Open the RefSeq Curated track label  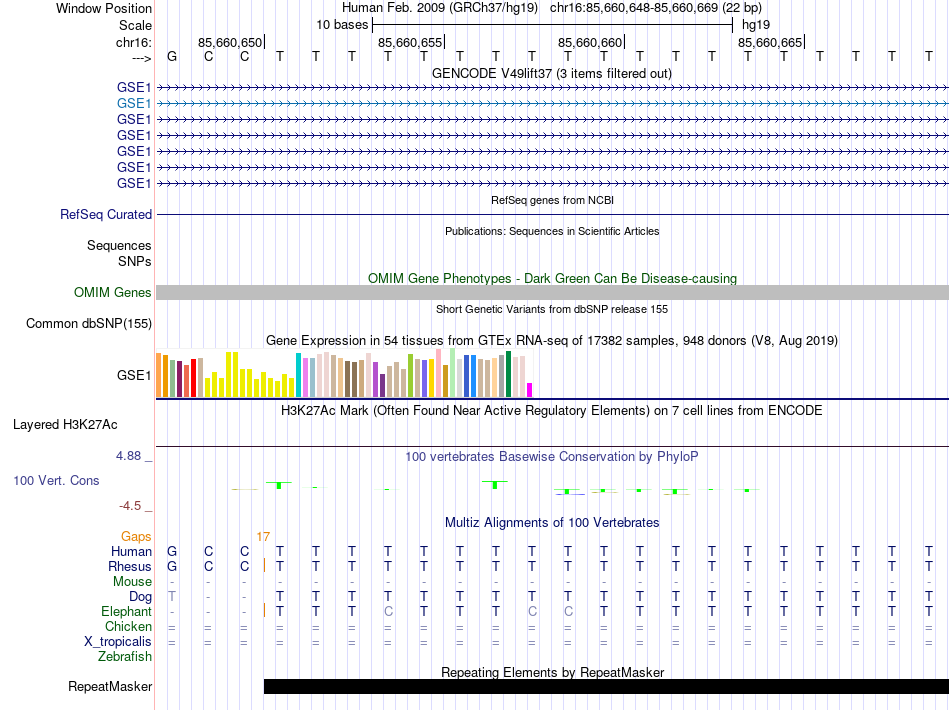106,214
